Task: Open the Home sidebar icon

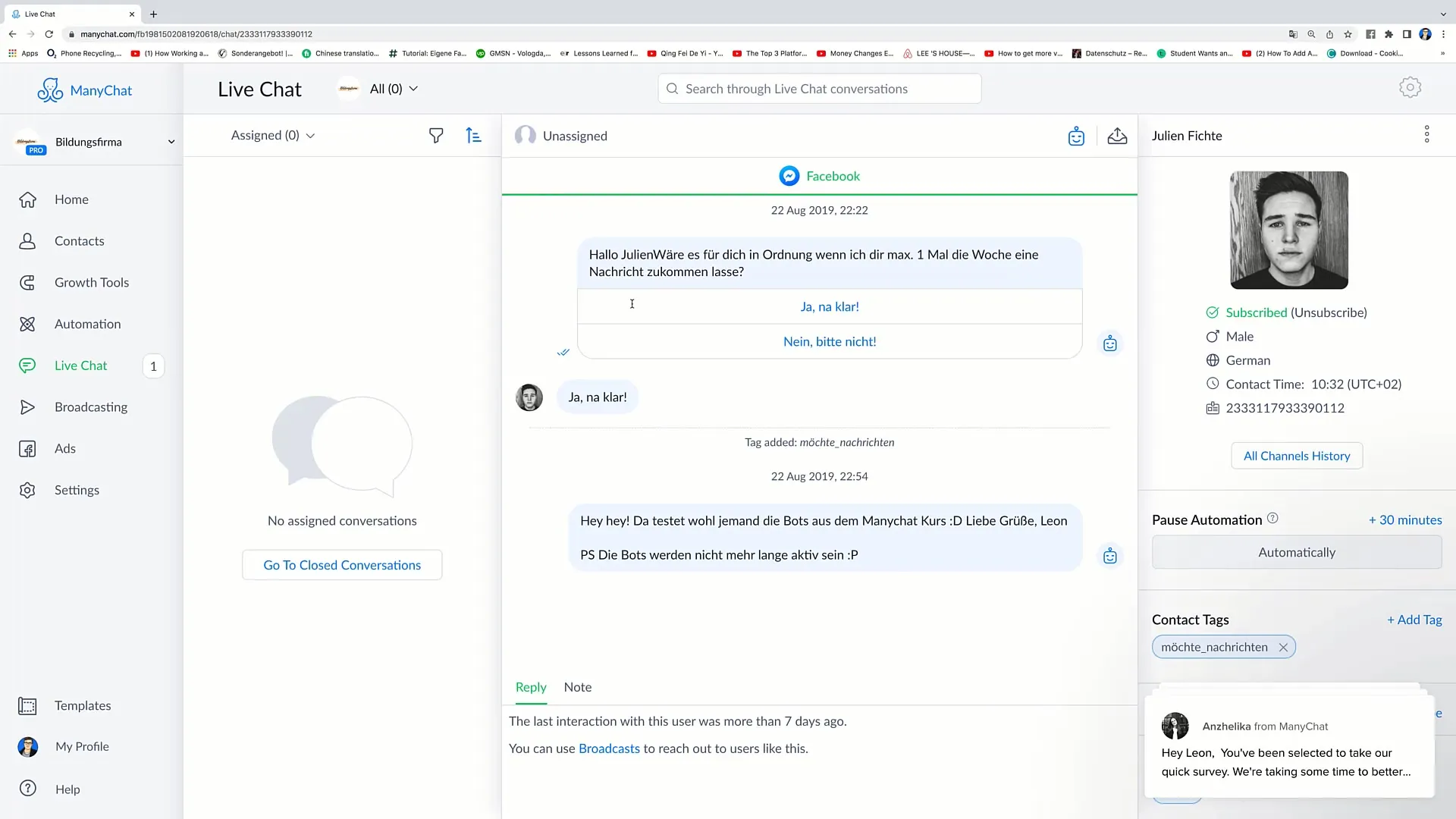Action: coord(27,199)
